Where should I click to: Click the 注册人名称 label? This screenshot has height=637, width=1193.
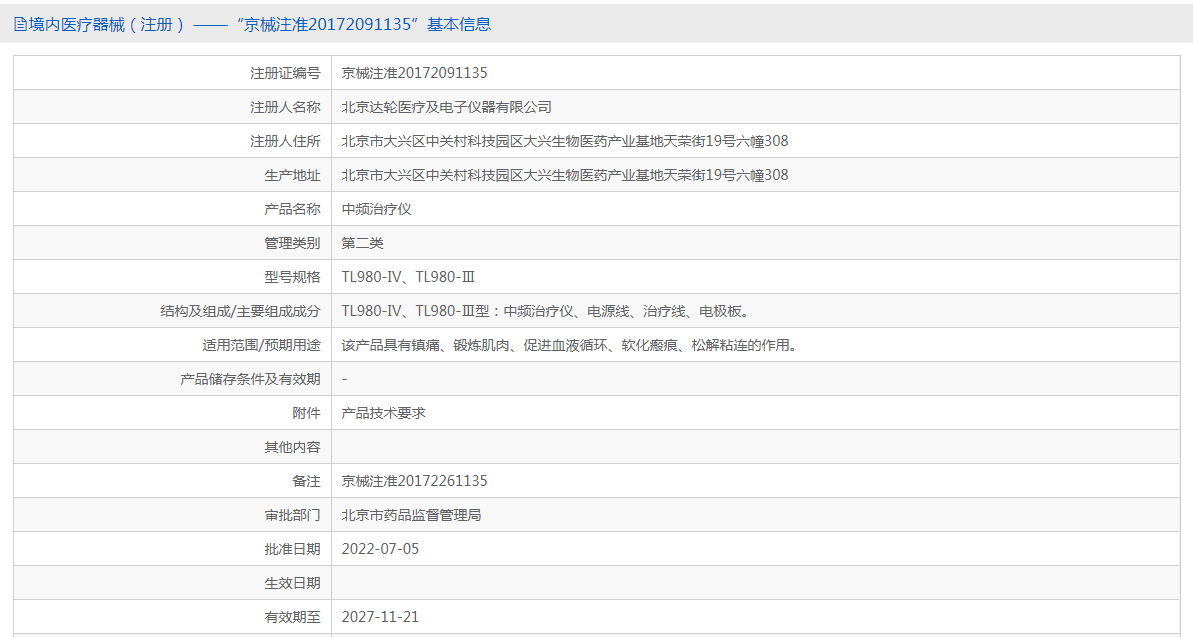(285, 107)
